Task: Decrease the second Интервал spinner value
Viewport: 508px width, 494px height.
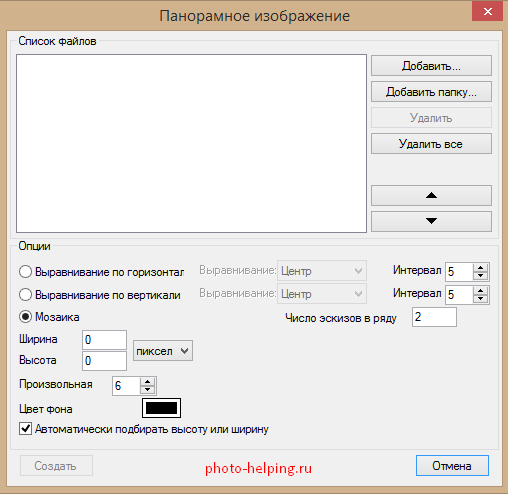Action: (x=480, y=299)
